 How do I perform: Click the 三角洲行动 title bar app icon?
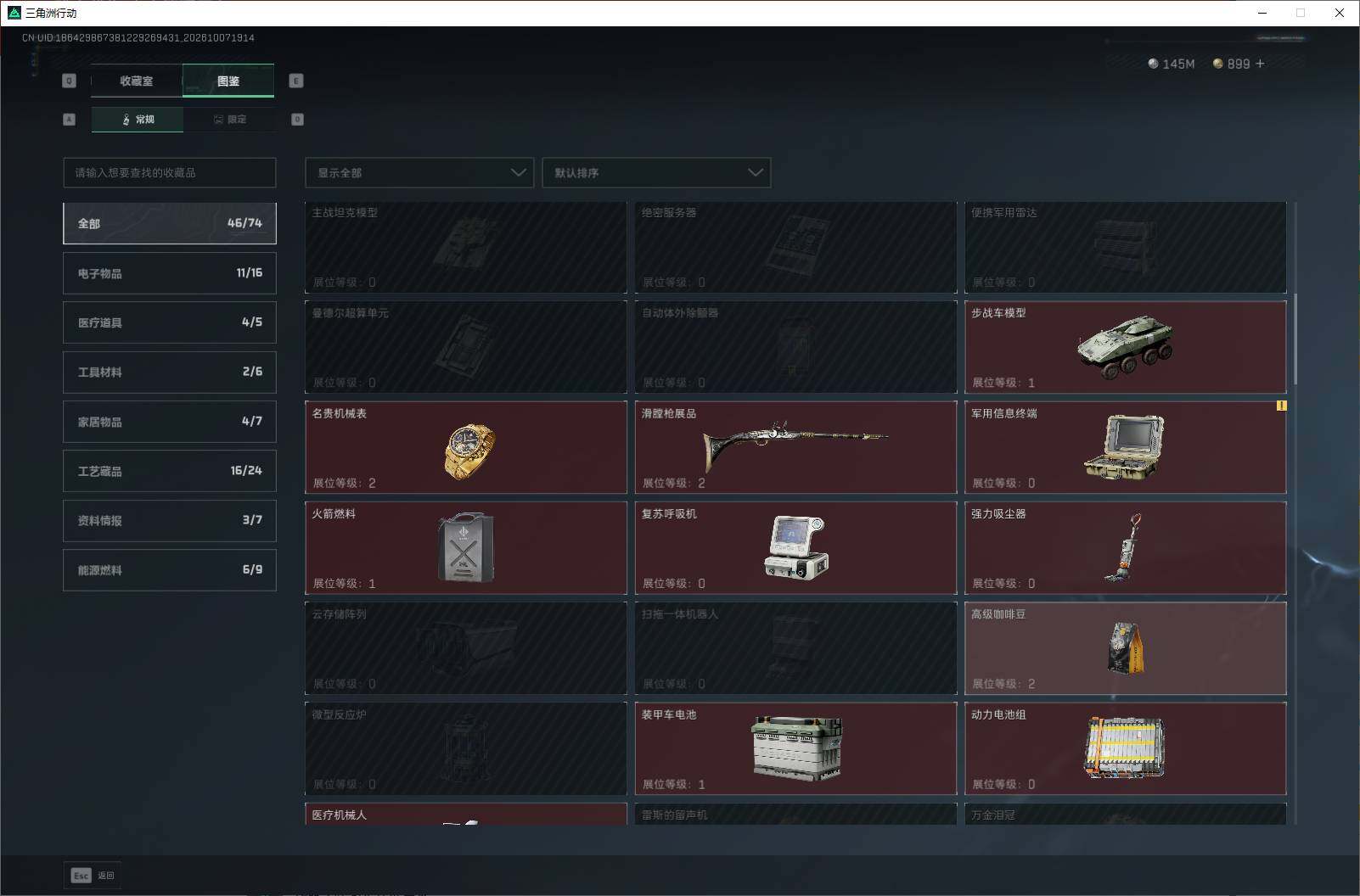click(14, 13)
